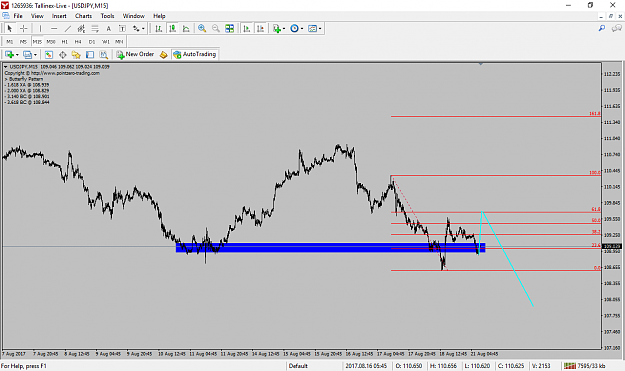This screenshot has height=371, width=625.
Task: Pick the Horizontal Line drawing tool
Action: pos(54,28)
